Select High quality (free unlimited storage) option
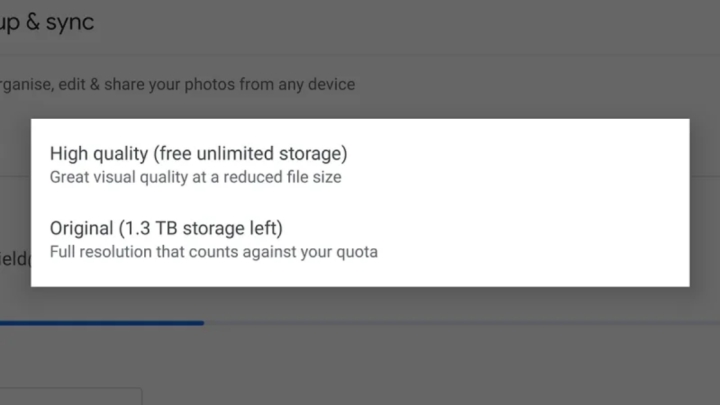The image size is (720, 405). (198, 165)
